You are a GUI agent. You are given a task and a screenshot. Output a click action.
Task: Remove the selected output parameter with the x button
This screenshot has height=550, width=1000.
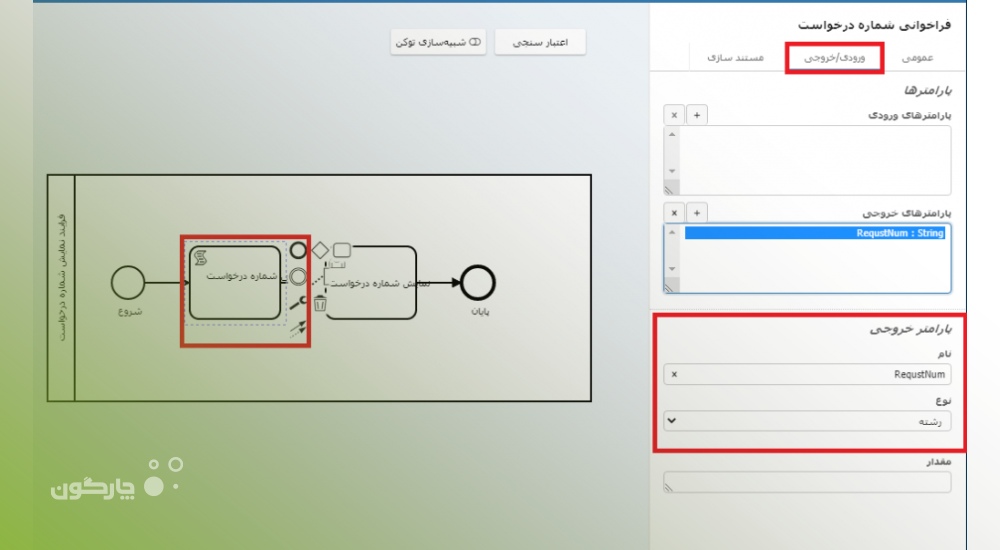click(x=674, y=213)
